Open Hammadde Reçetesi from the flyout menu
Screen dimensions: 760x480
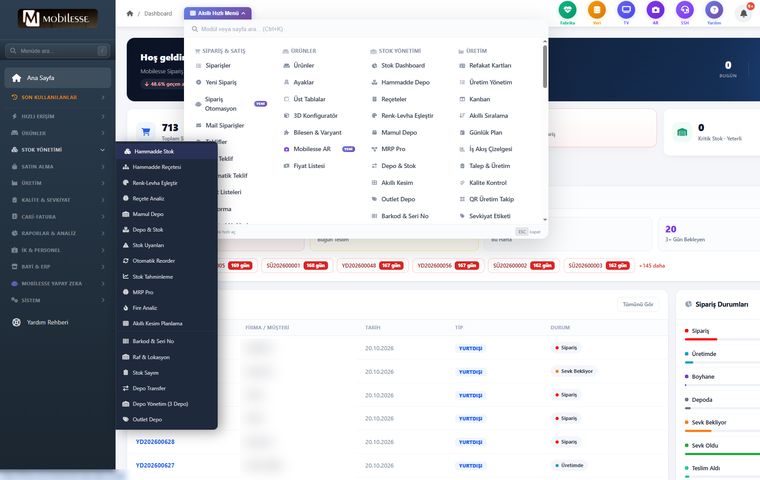[x=166, y=167]
